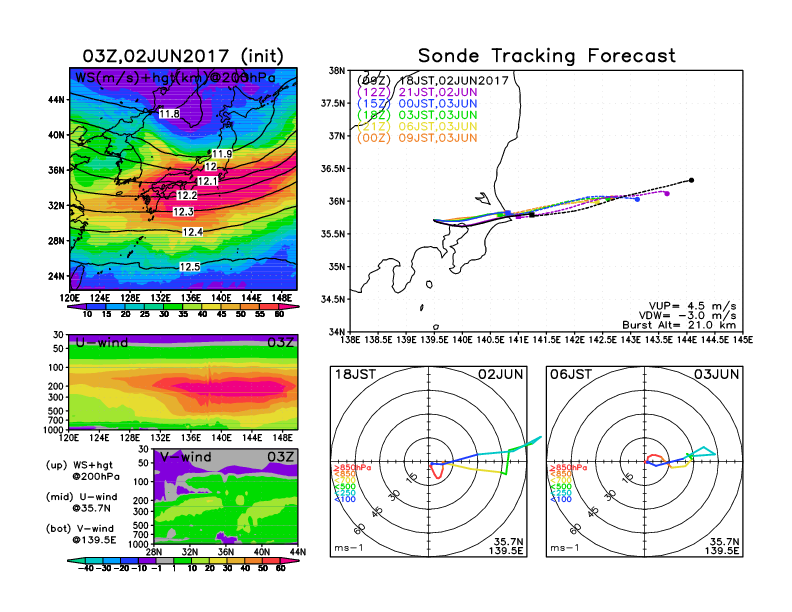The height and width of the screenshot is (612, 792).
Task: Click the 11.8 height contour label
Action: 169,114
